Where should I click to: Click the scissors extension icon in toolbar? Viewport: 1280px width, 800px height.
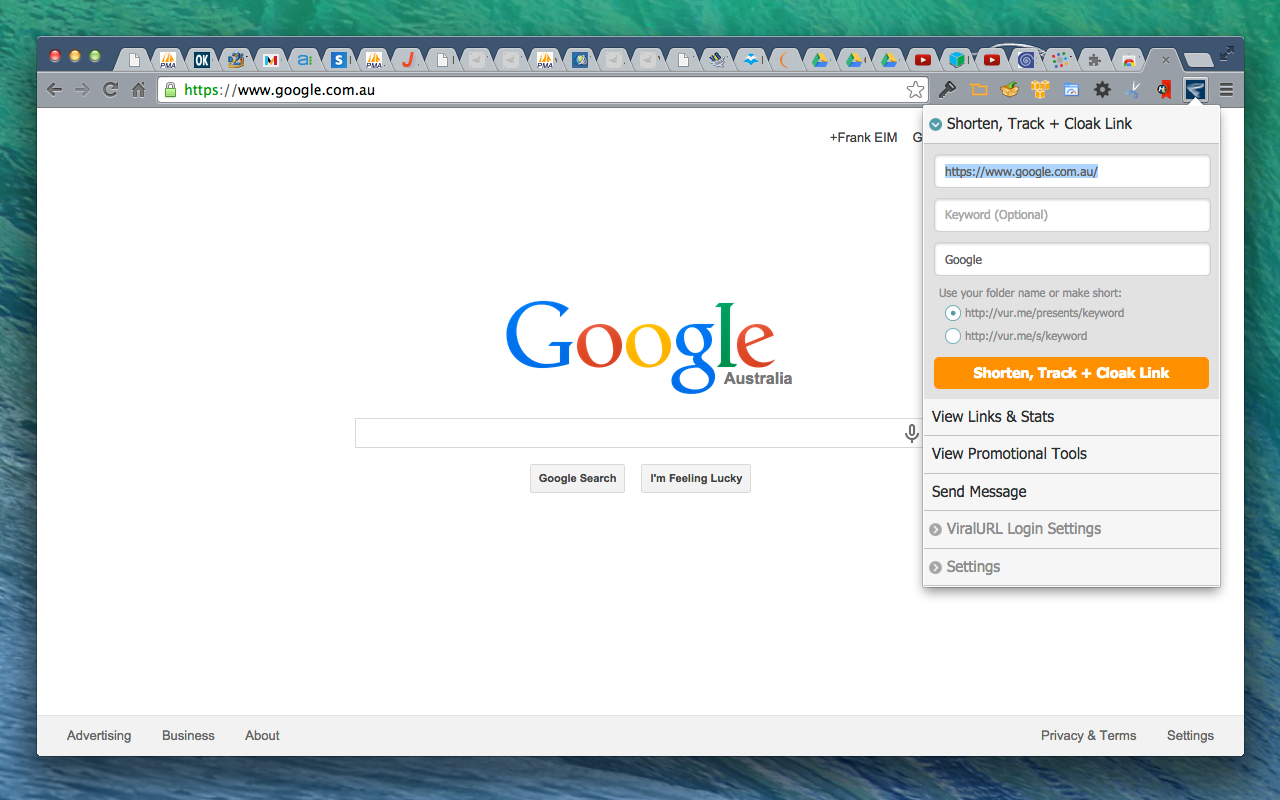(x=1132, y=89)
